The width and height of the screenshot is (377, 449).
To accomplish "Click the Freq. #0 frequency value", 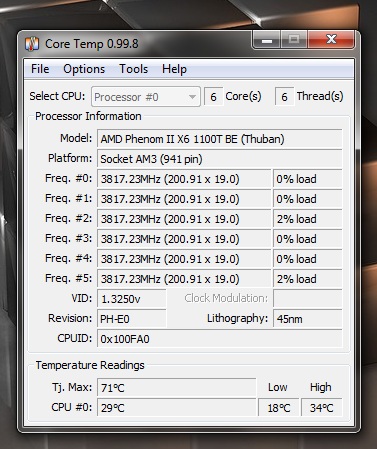I will tap(184, 179).
